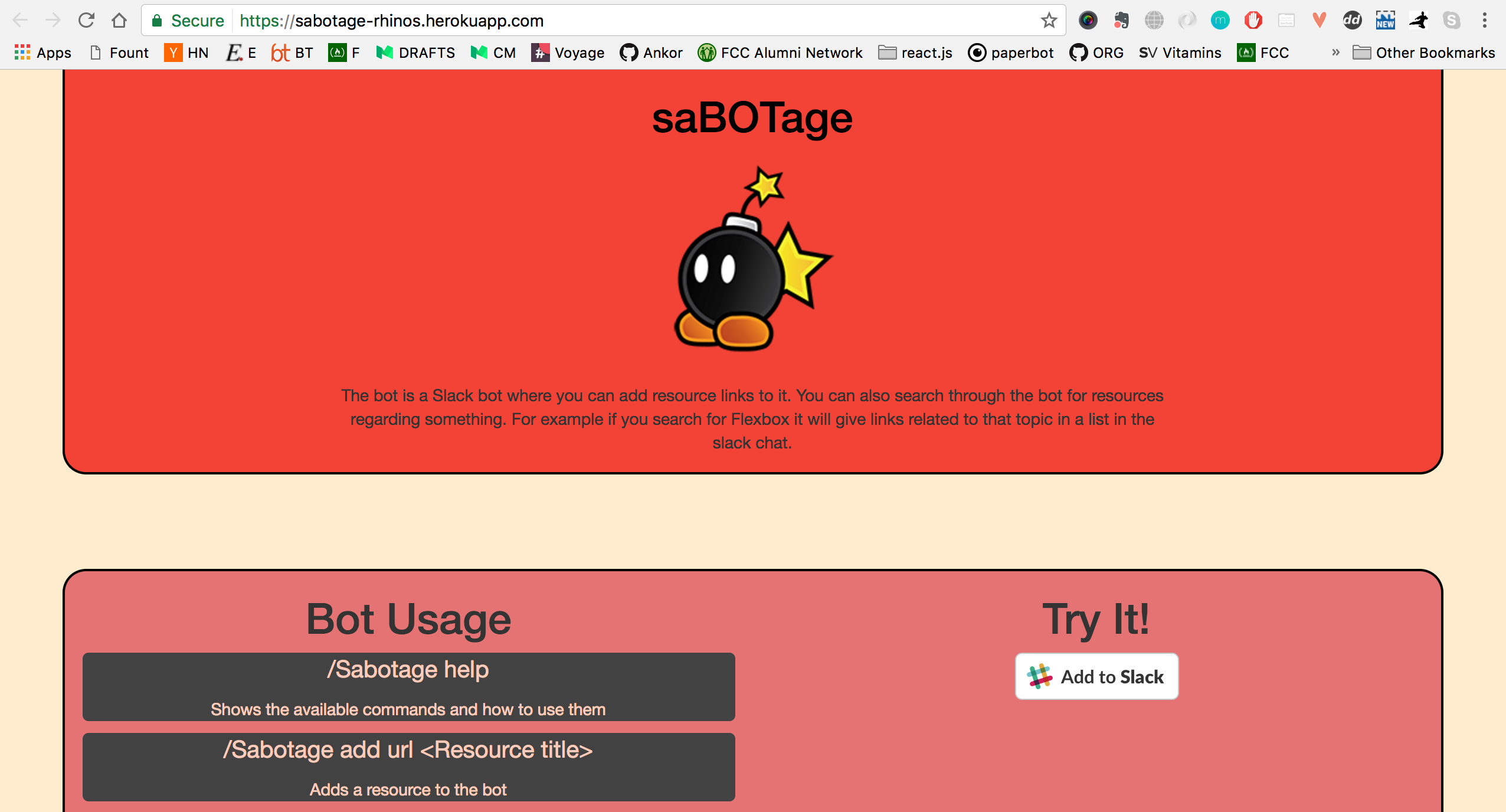Screen dimensions: 1506x812
Task: Expand hidden bookmarks with the » chevron
Action: 1336,53
